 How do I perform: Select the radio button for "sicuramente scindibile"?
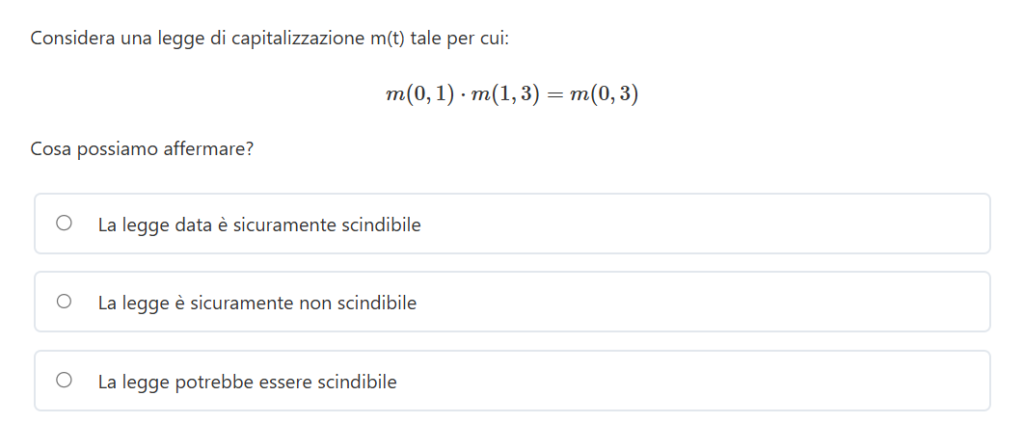[x=64, y=224]
